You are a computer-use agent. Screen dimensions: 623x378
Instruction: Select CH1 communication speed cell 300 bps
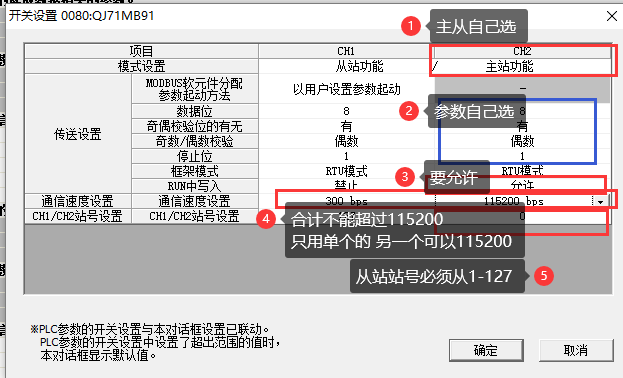[x=346, y=201]
